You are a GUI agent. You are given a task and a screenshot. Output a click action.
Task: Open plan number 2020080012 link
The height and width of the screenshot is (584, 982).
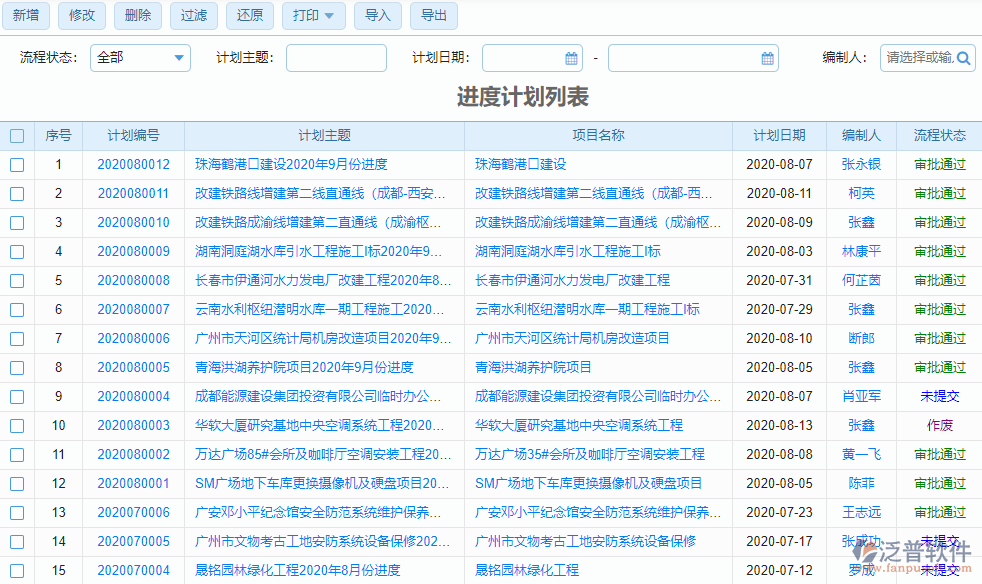[x=135, y=165]
